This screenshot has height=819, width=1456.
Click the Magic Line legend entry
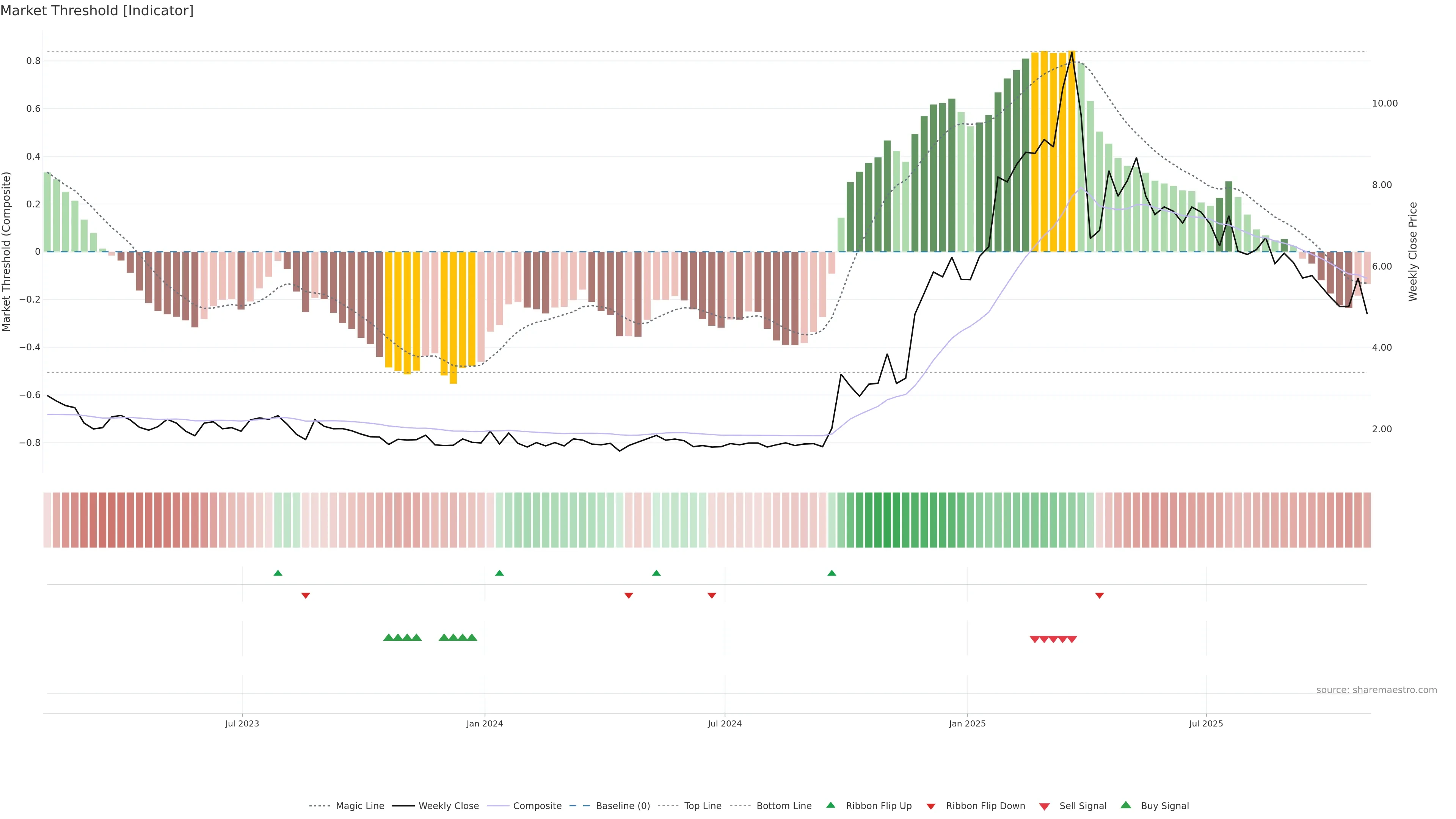click(x=359, y=805)
